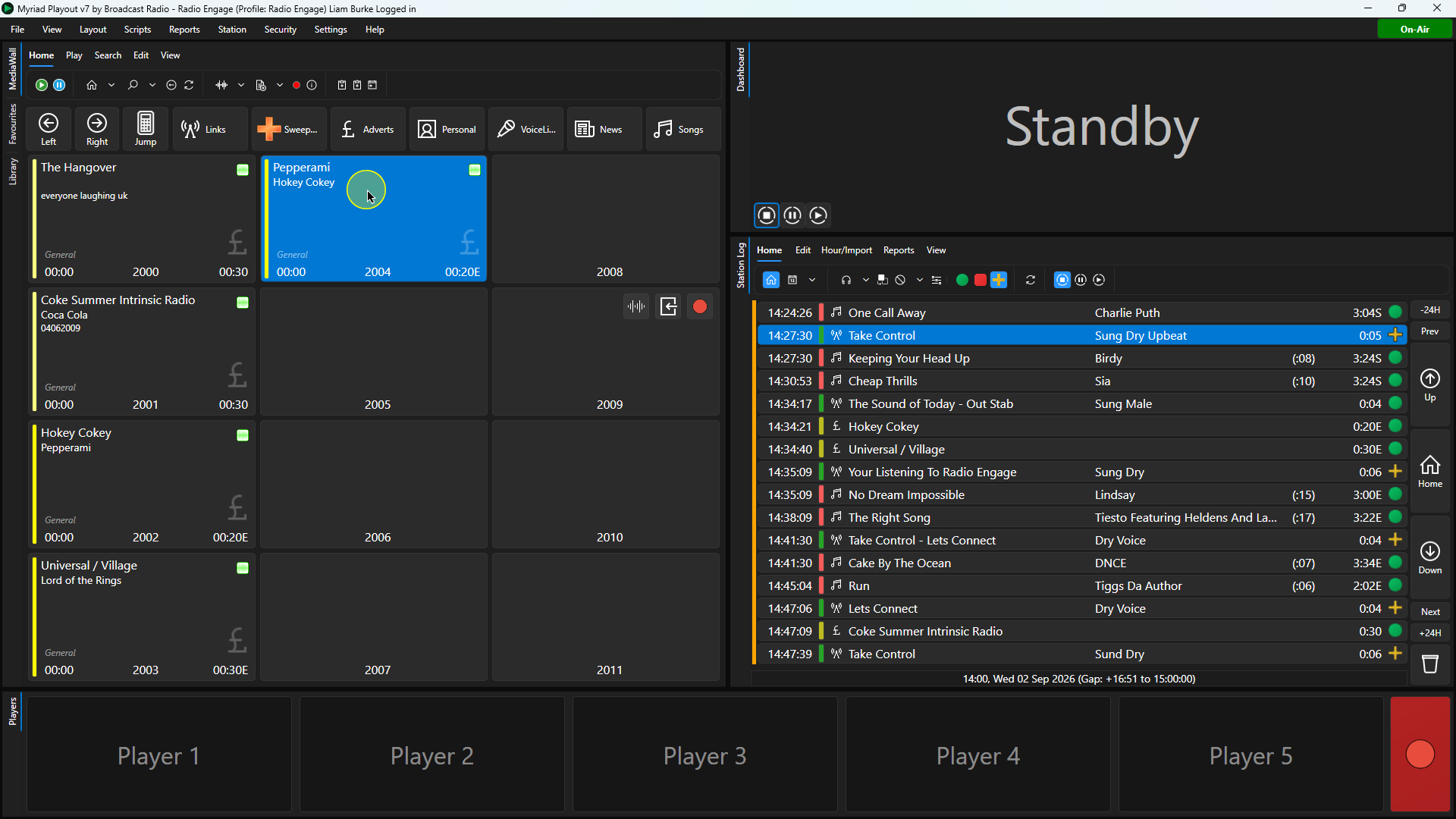Click the play control under the Standby display
The width and height of the screenshot is (1456, 819).
click(818, 215)
